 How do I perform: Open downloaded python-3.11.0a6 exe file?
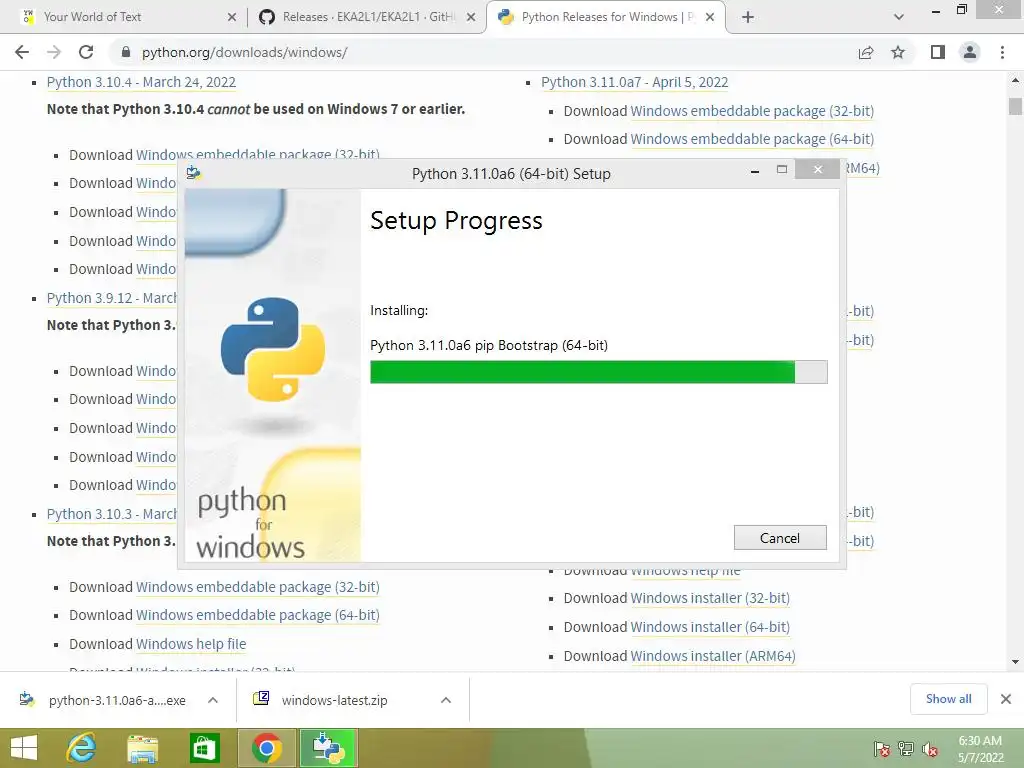[x=103, y=700]
